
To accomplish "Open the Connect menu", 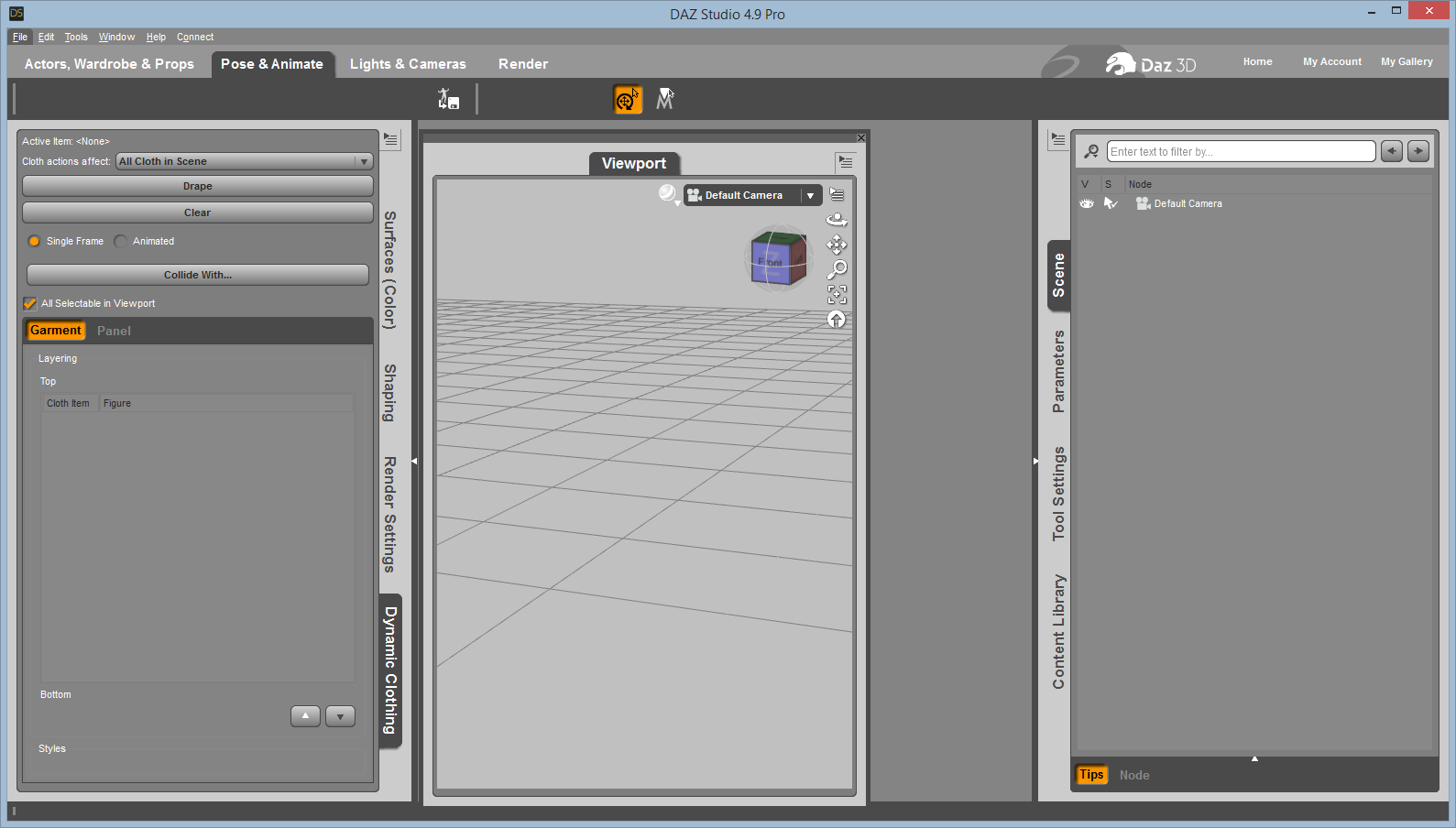I will coord(195,37).
